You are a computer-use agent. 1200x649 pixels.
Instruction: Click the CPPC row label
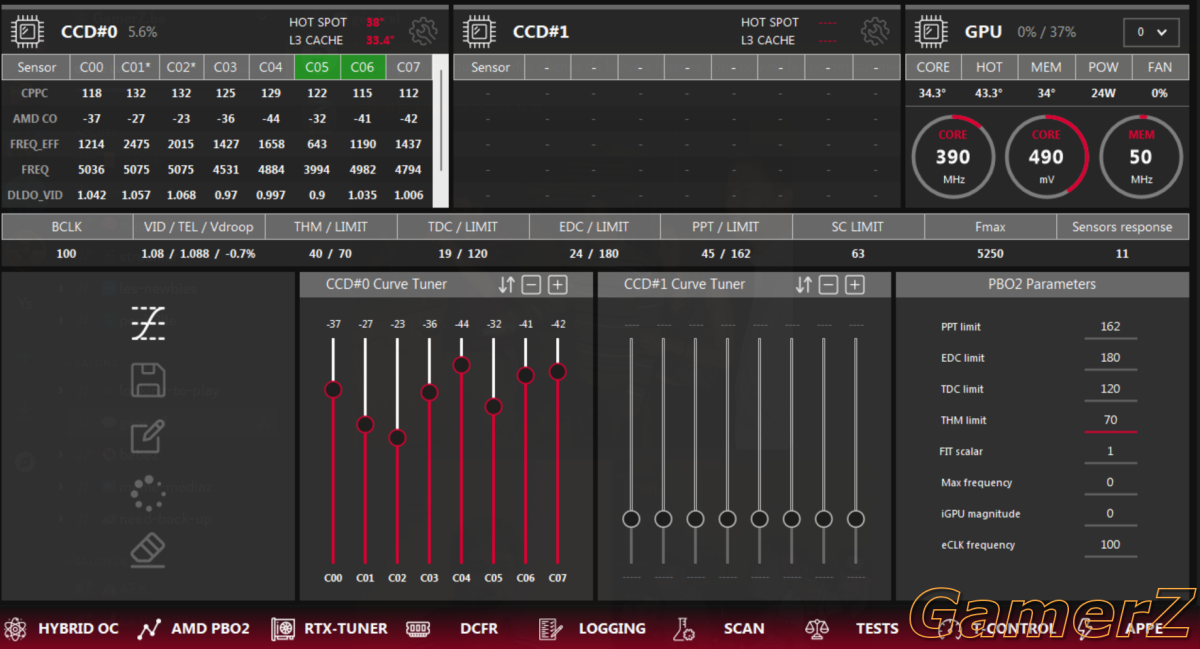[x=36, y=93]
